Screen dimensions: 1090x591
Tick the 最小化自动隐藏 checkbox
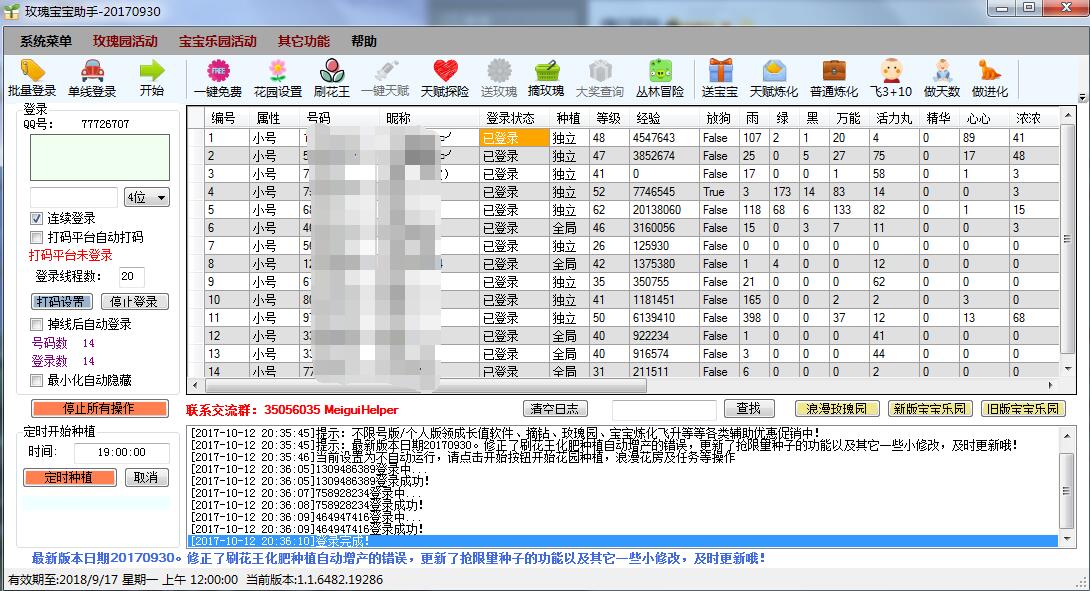[37, 380]
